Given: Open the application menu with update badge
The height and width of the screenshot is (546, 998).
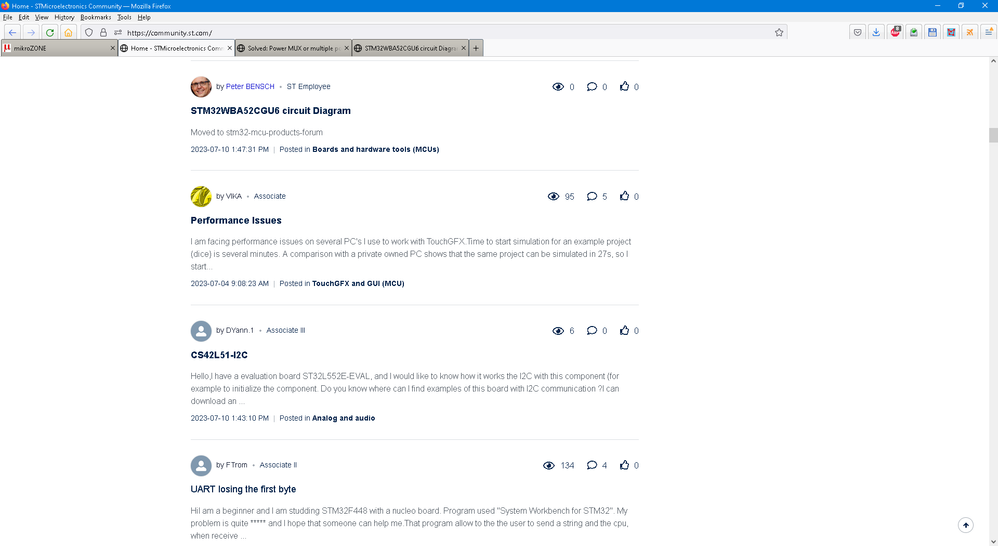Looking at the screenshot, I should [x=988, y=32].
